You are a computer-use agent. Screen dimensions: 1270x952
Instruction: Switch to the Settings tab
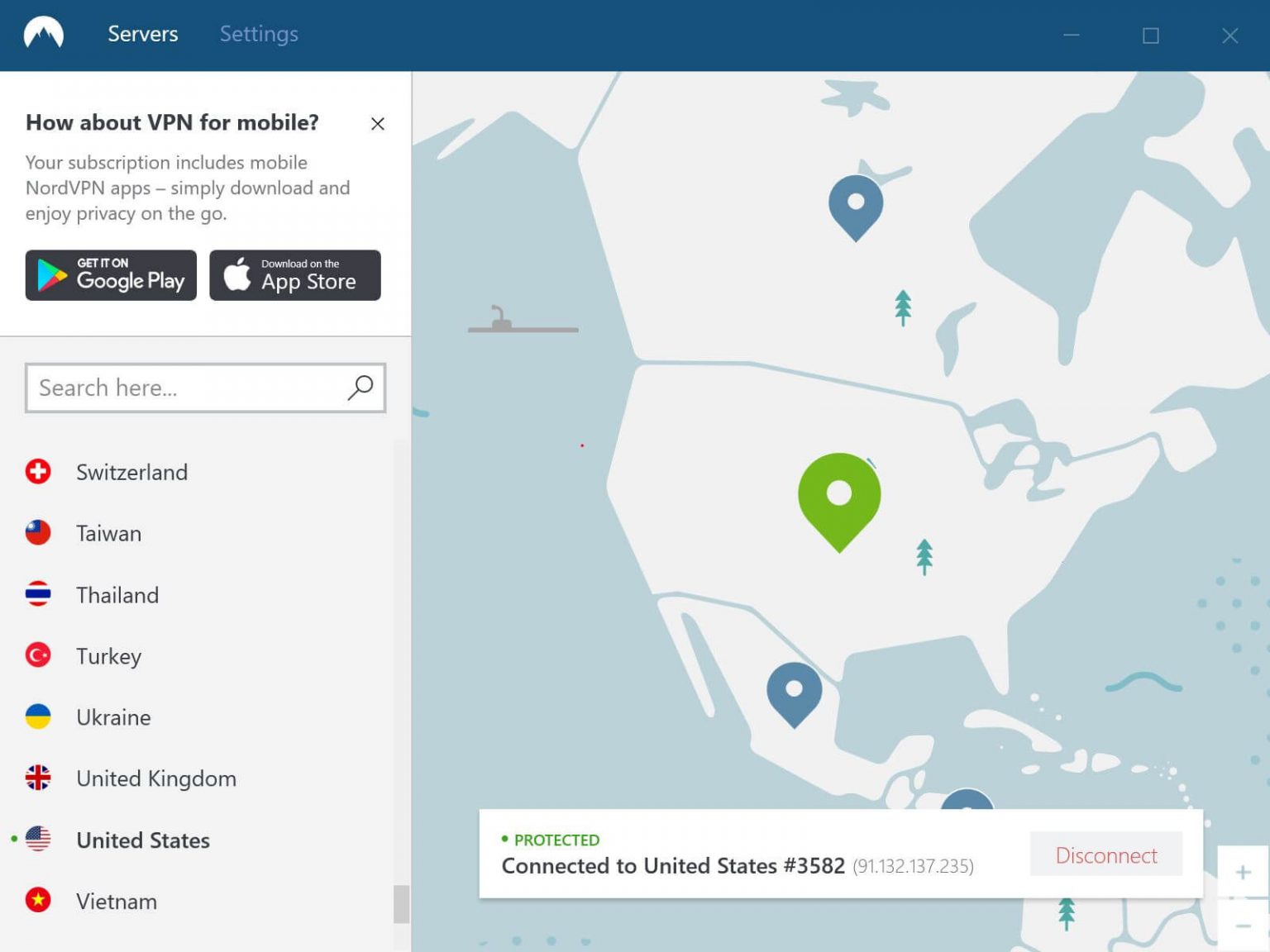point(259,34)
